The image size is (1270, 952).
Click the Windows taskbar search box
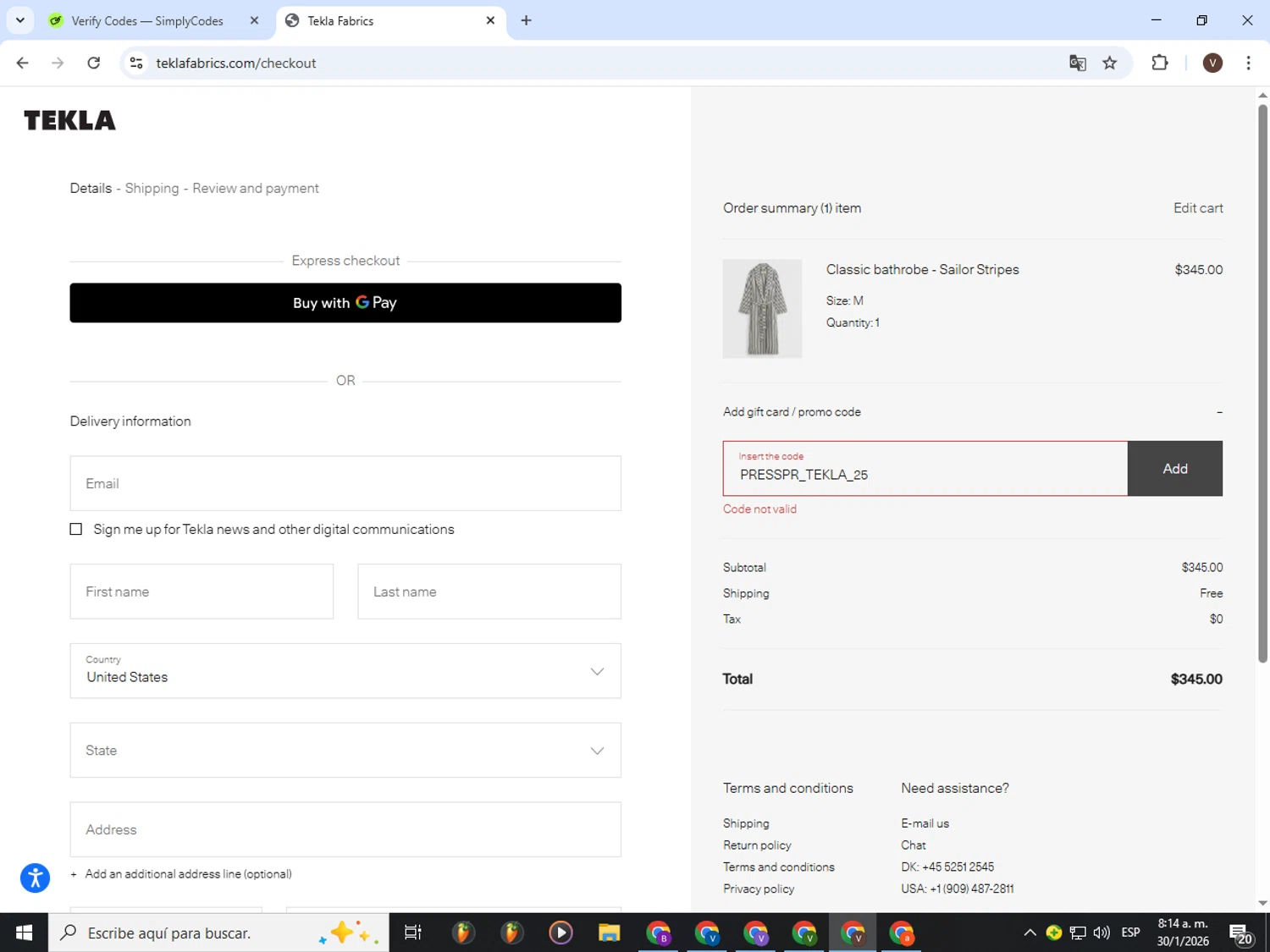tap(218, 933)
